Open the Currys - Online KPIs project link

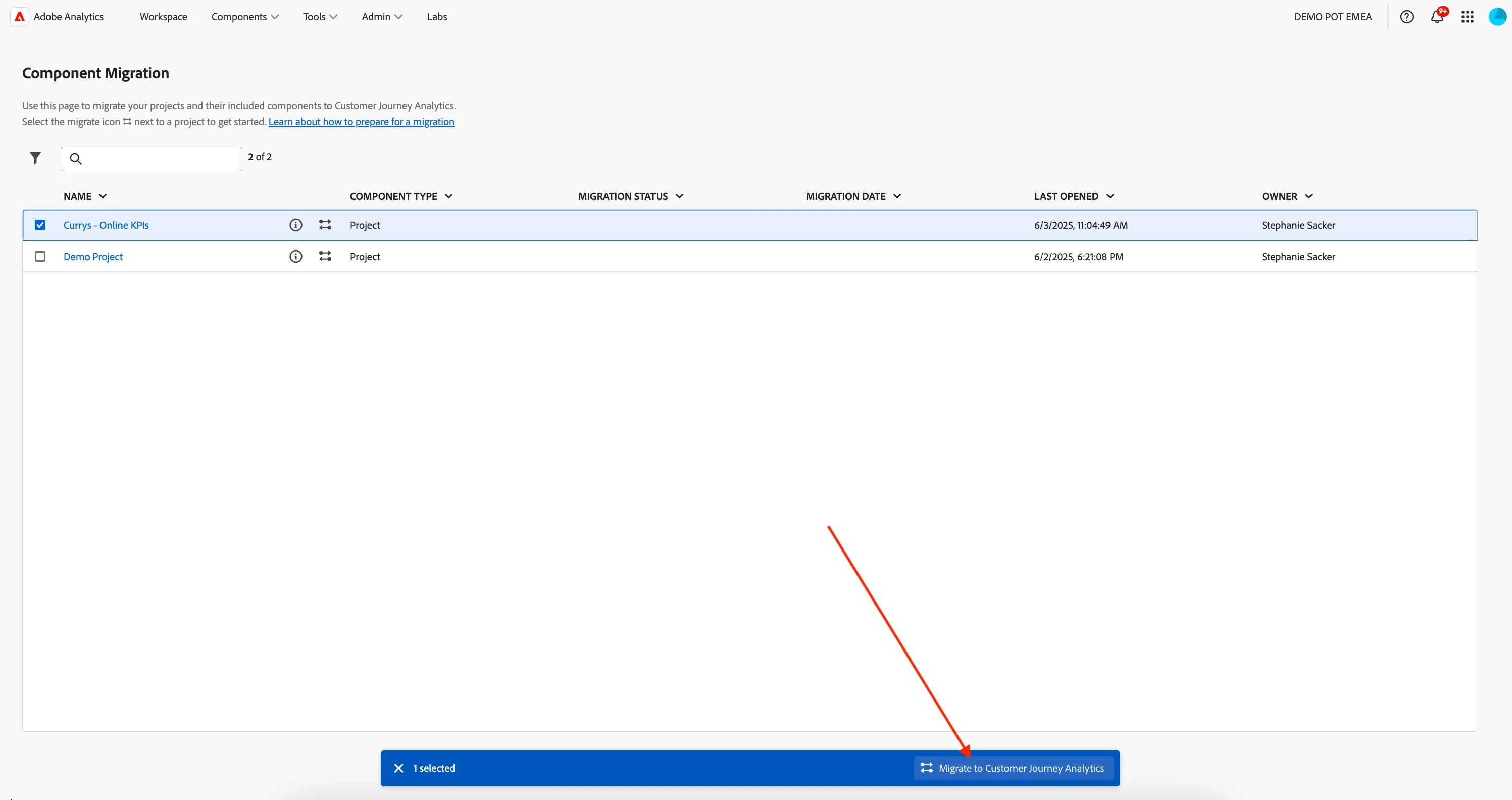click(x=106, y=225)
